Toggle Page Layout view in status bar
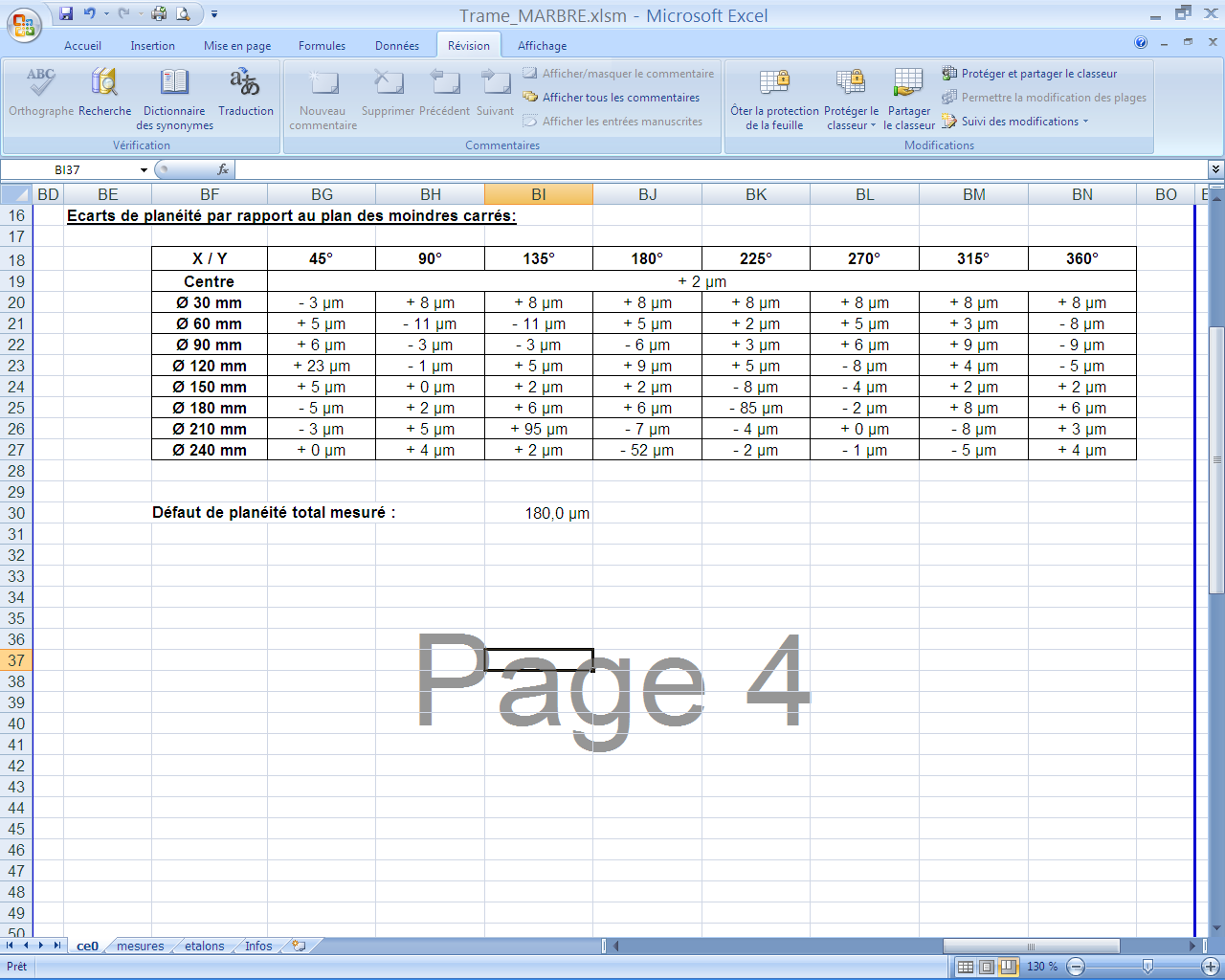Viewport: 1225px width, 980px height. (x=987, y=967)
